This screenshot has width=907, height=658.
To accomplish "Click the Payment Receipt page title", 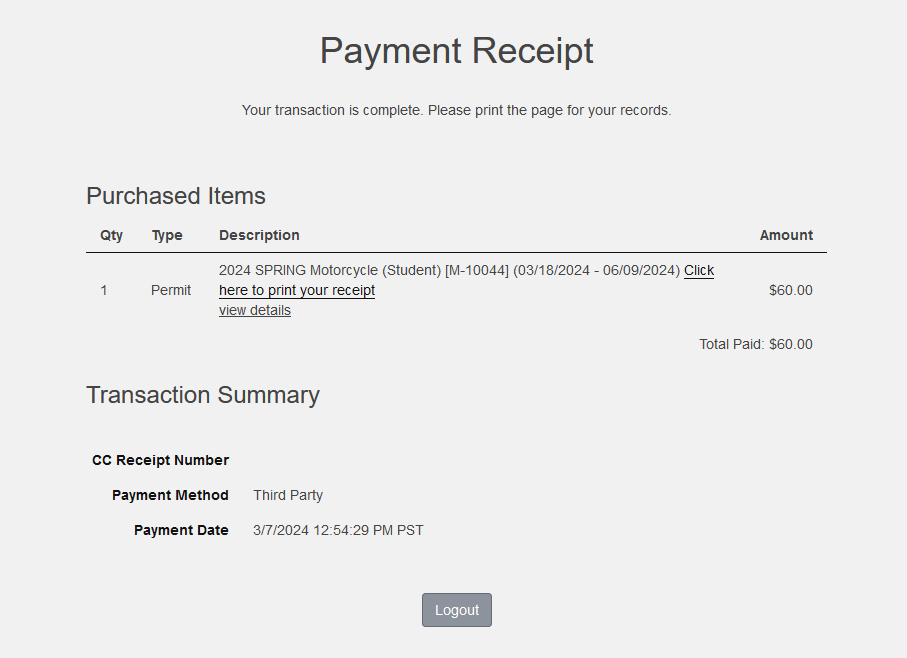I will [456, 50].
